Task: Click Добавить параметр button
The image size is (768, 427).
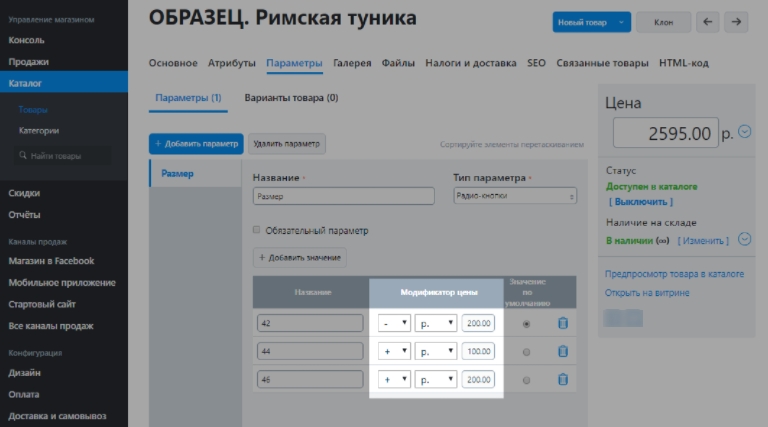Action: (x=196, y=144)
